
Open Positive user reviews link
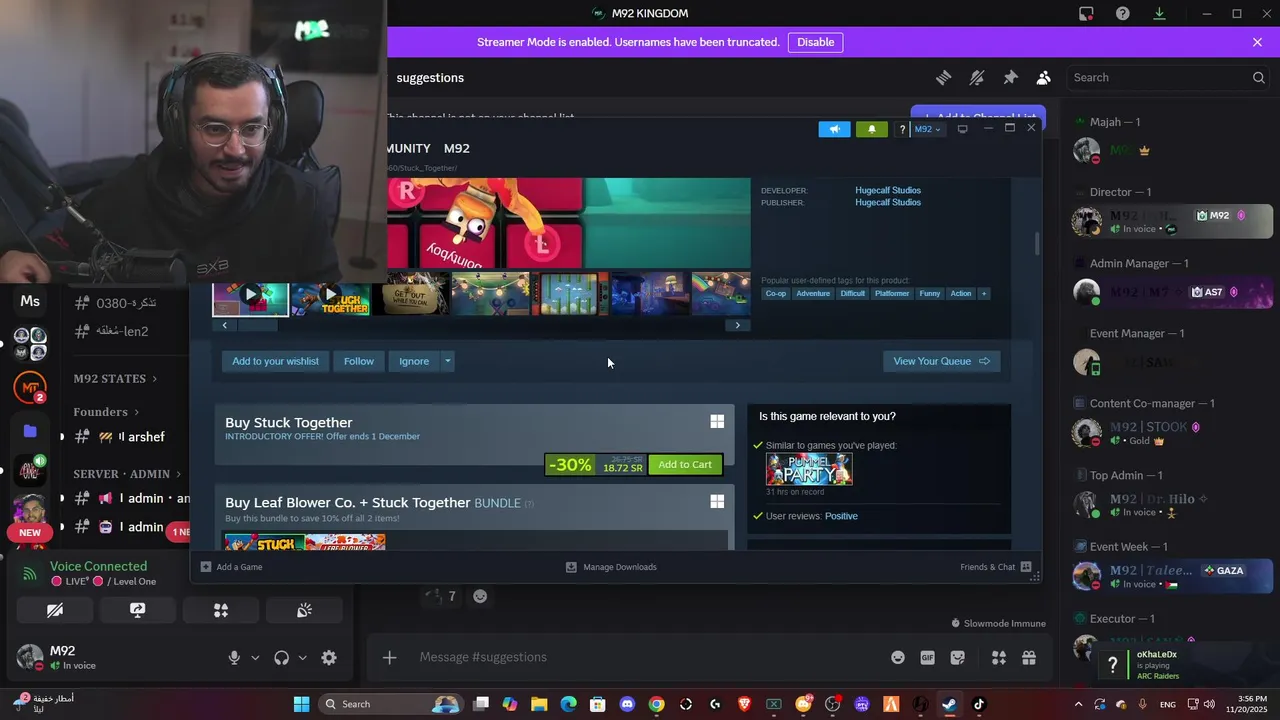pyautogui.click(x=841, y=516)
